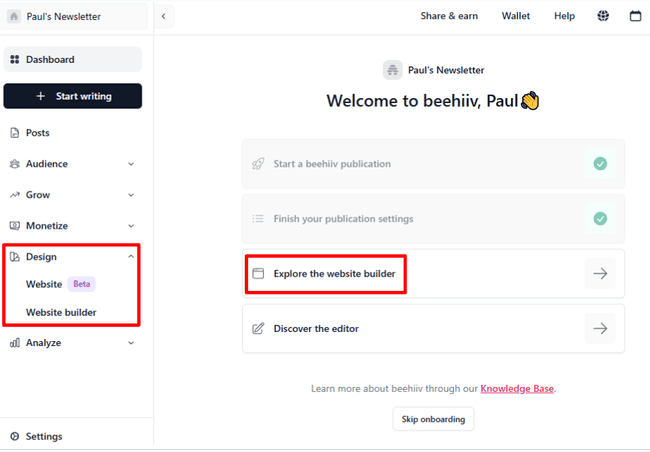Click the Monetize label in sidebar
This screenshot has height=452, width=650.
coord(47,226)
